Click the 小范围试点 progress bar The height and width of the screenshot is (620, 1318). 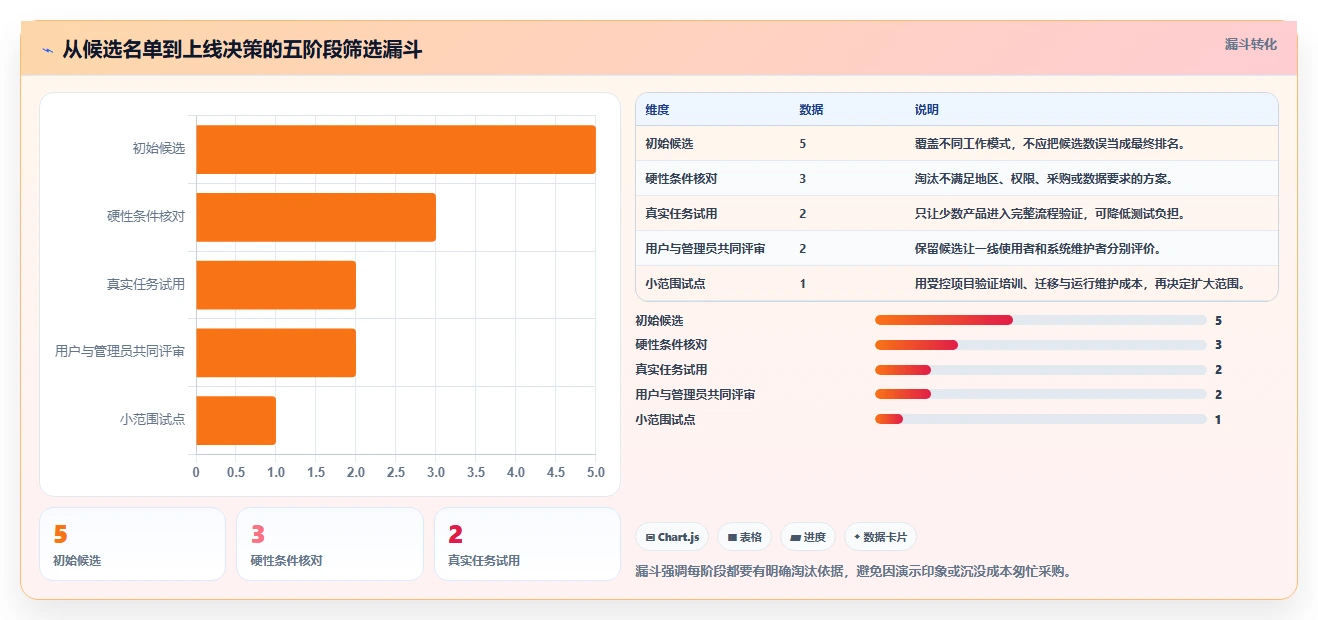[1040, 419]
